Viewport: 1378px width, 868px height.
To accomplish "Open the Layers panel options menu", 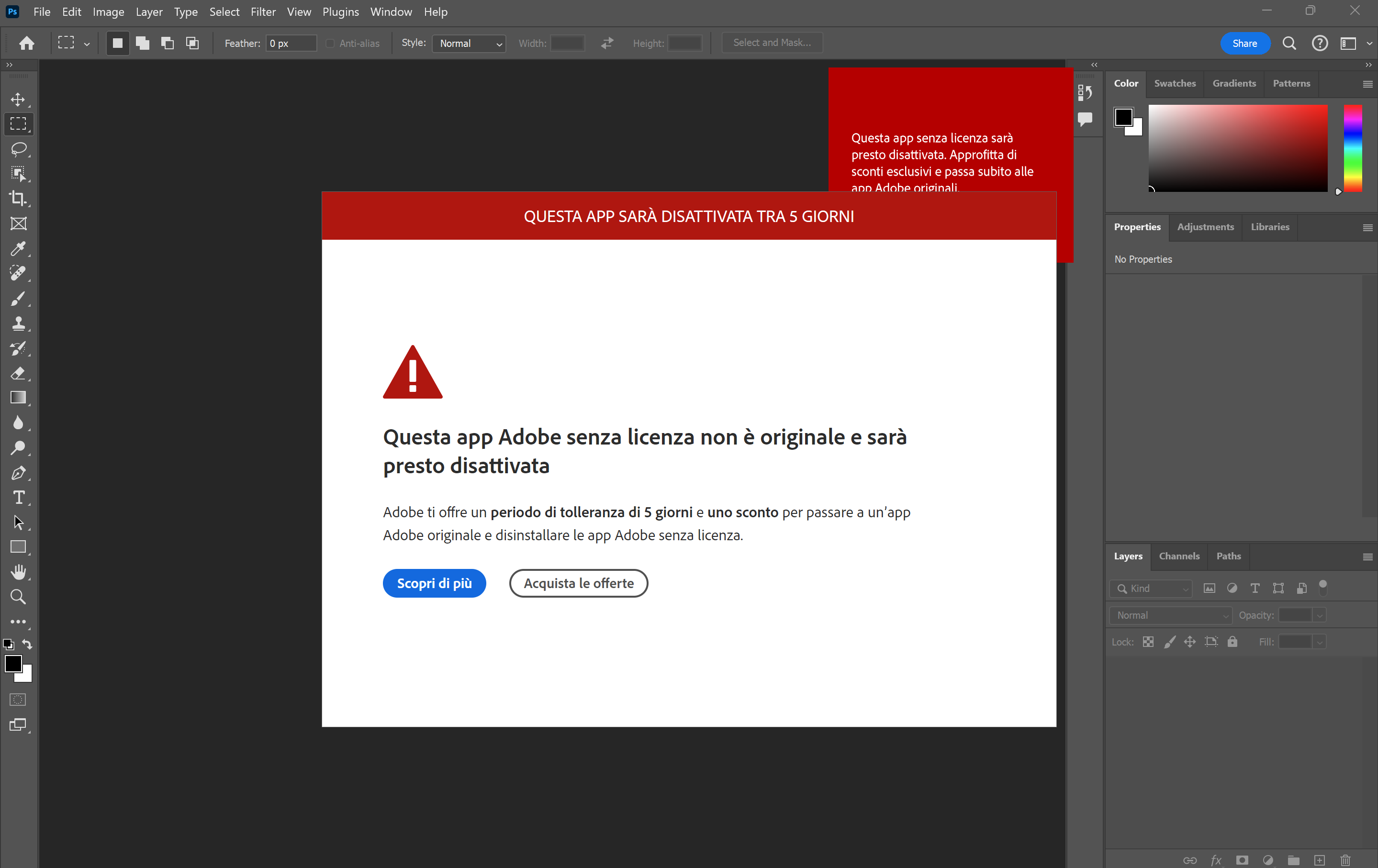I will (1367, 556).
